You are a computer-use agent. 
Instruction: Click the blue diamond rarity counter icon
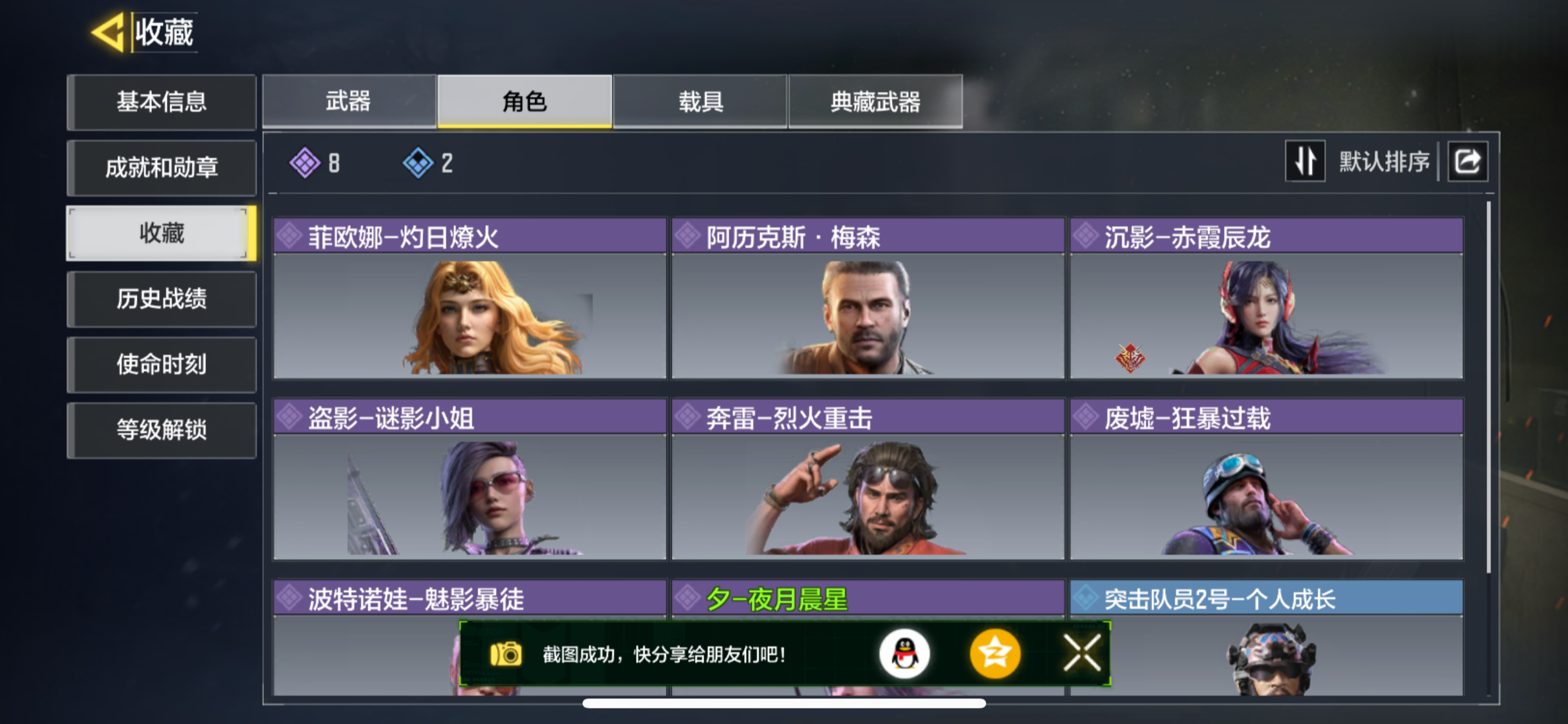tap(418, 163)
